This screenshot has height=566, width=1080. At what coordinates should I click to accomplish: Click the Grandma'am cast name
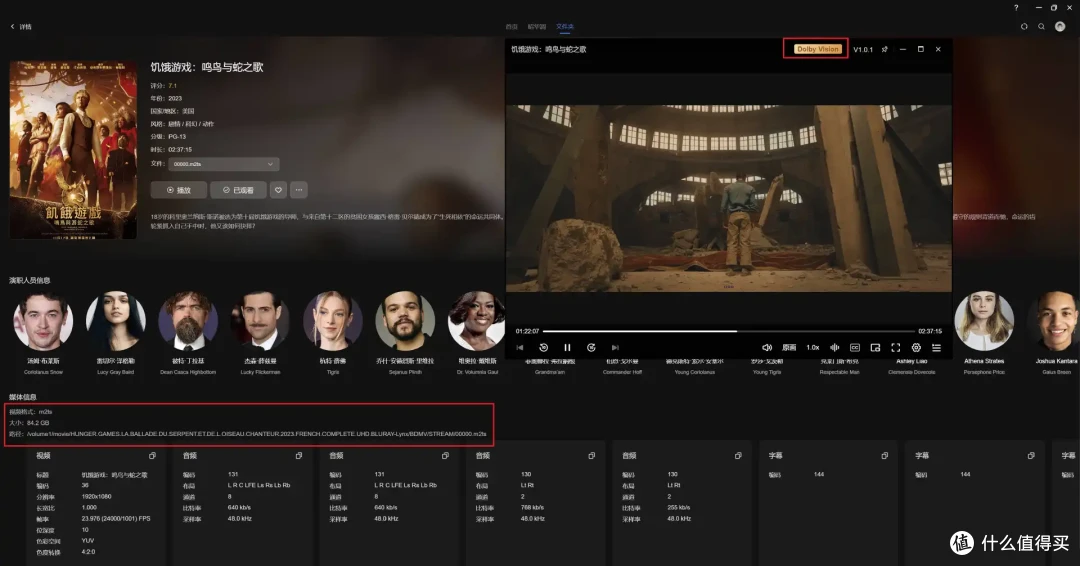coord(550,373)
